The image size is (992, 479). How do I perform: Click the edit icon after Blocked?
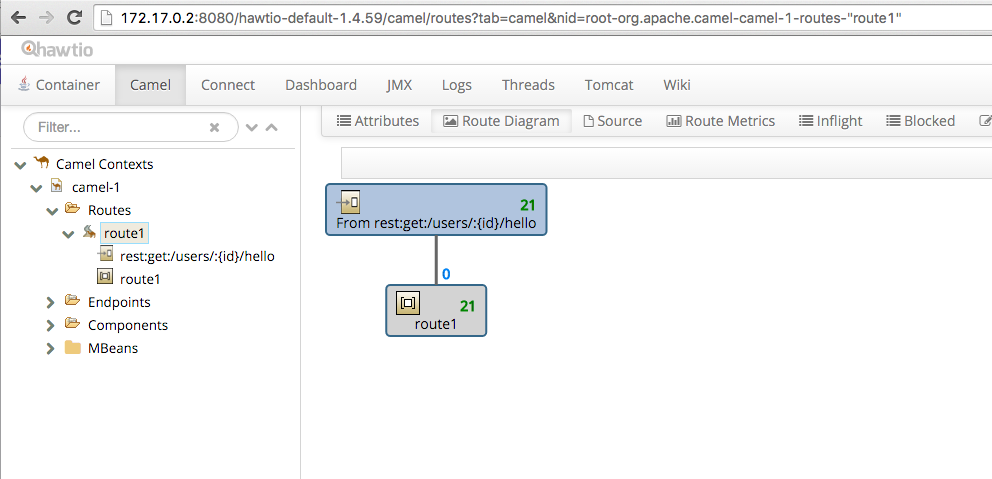(985, 121)
